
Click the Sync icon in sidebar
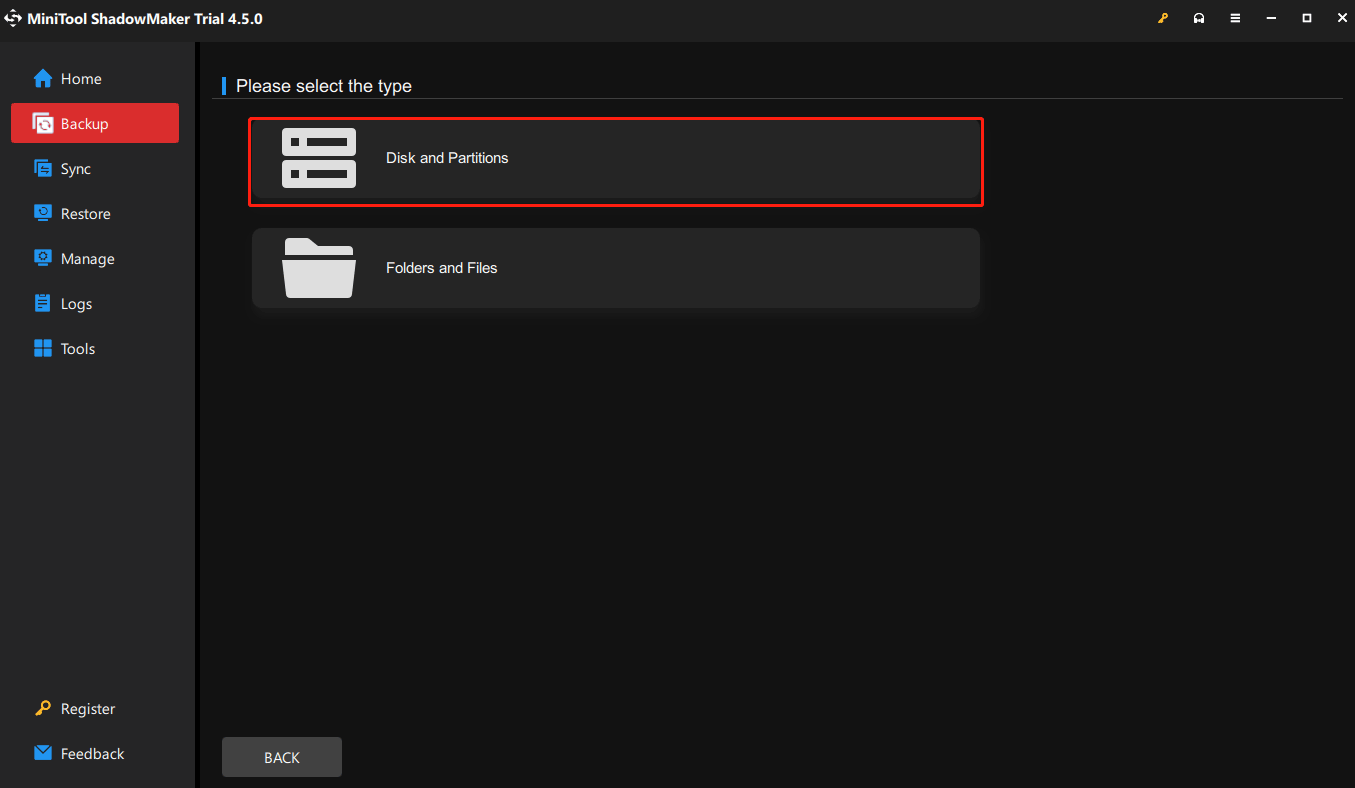(x=42, y=169)
